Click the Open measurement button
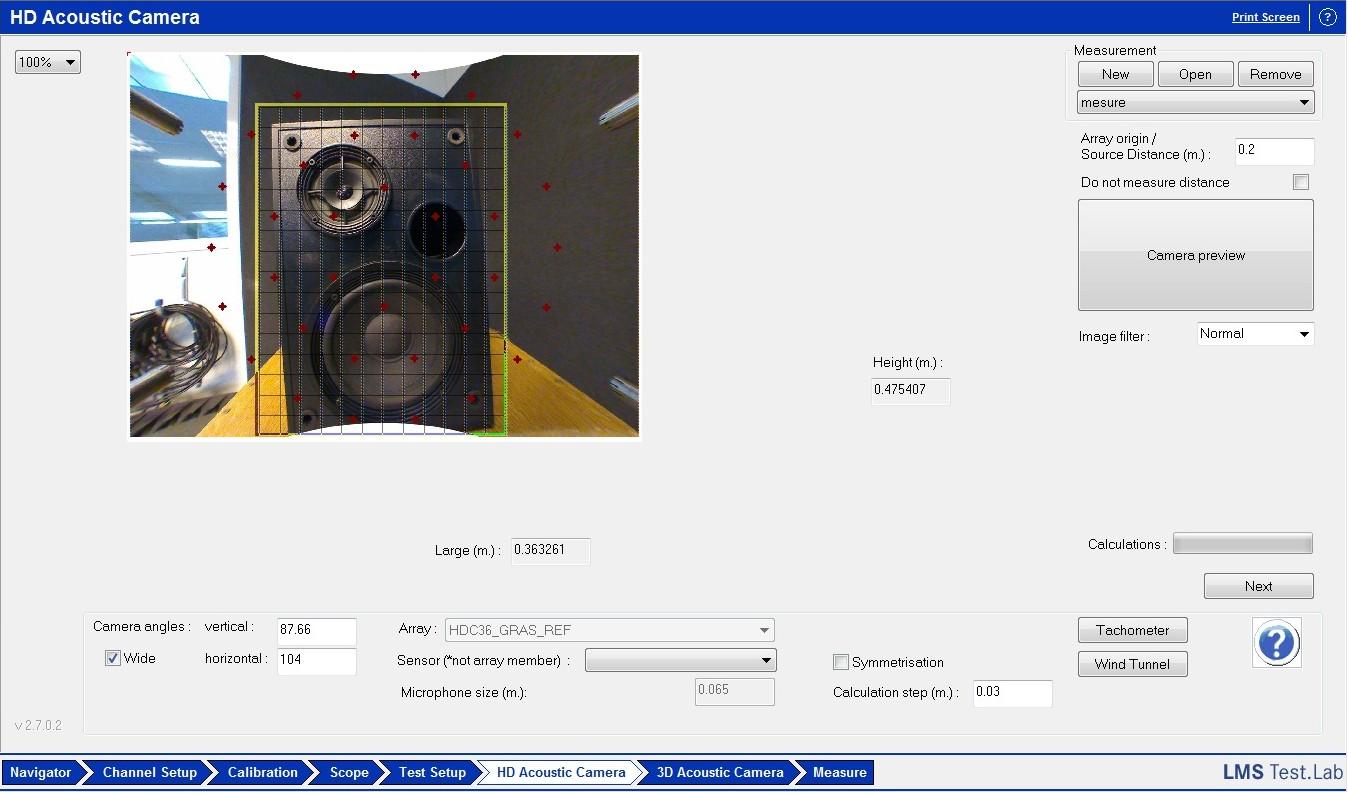This screenshot has height=792, width=1348. [x=1196, y=74]
